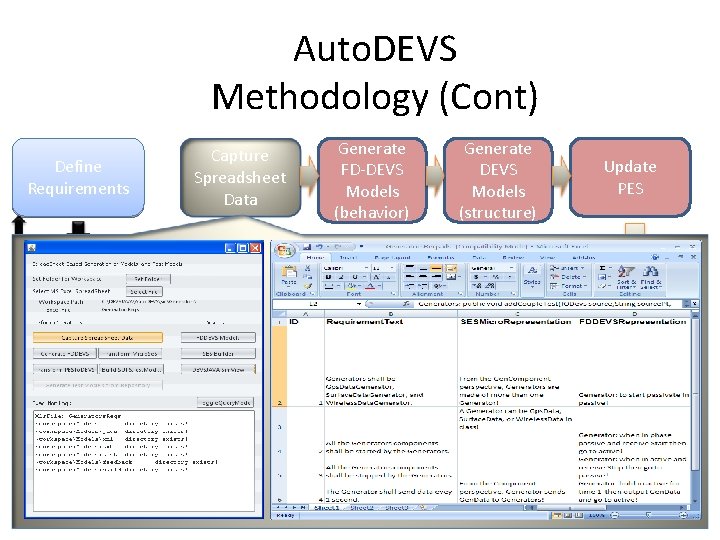Click the Set Folder button
Screen dimensions: 720x540
[x=148, y=279]
